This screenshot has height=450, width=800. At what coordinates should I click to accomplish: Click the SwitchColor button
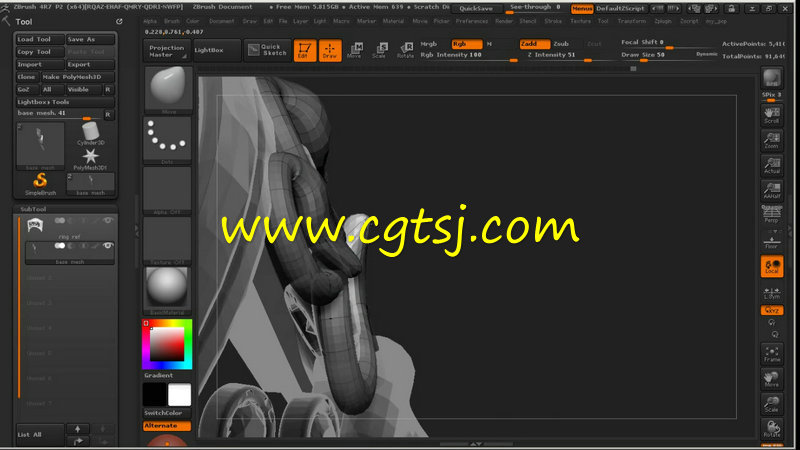pos(167,413)
